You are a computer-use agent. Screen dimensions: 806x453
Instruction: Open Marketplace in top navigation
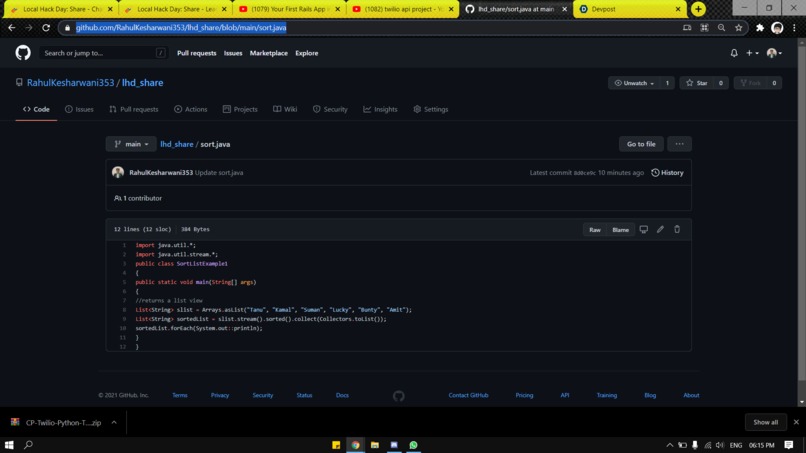(269, 53)
